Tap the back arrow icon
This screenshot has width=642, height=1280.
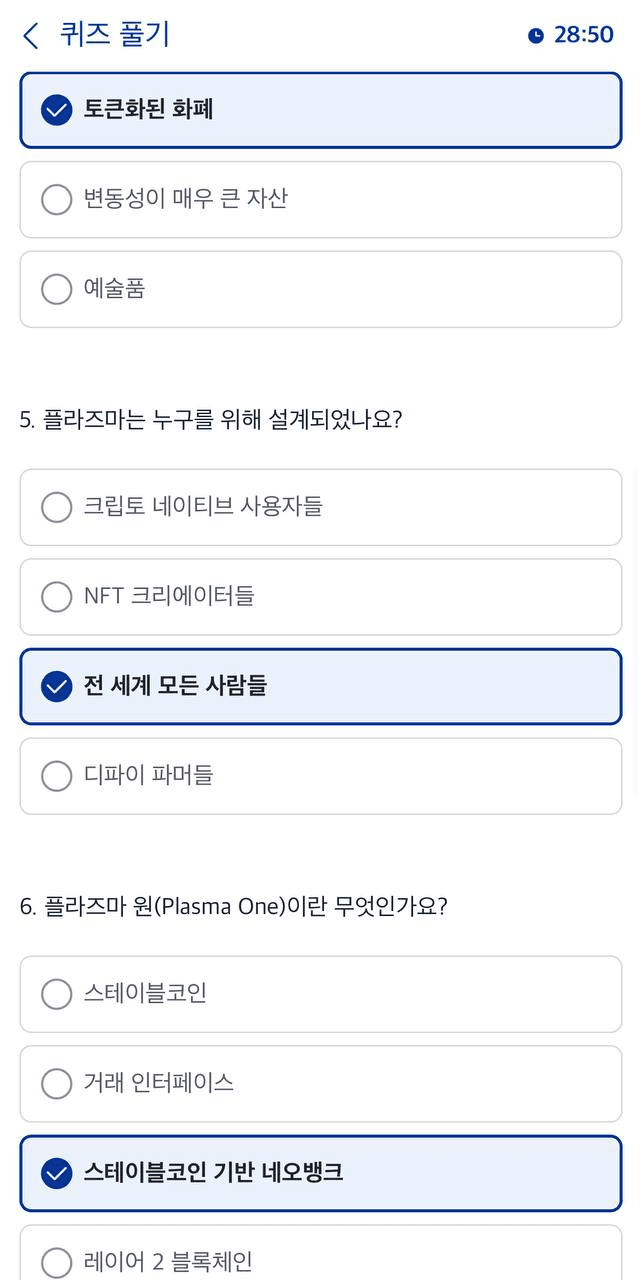pyautogui.click(x=31, y=36)
